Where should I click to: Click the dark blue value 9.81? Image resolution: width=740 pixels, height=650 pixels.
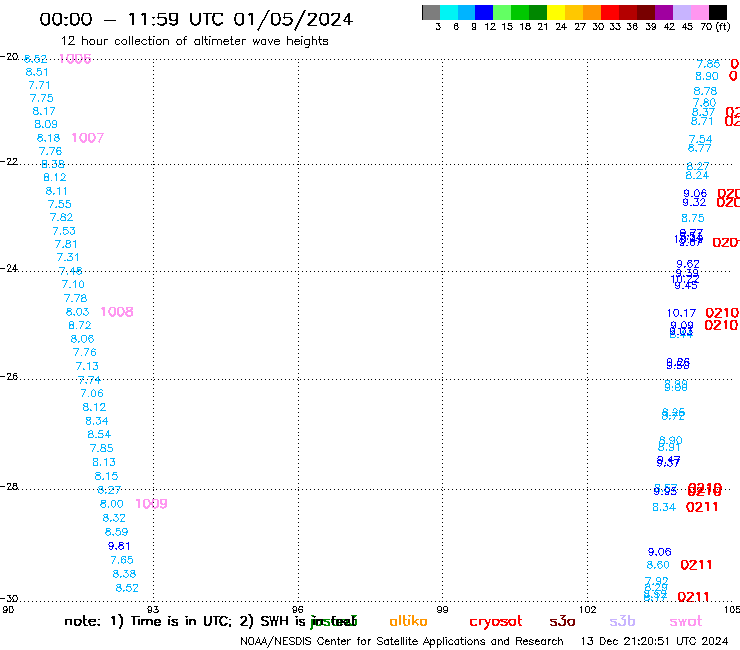tap(119, 547)
